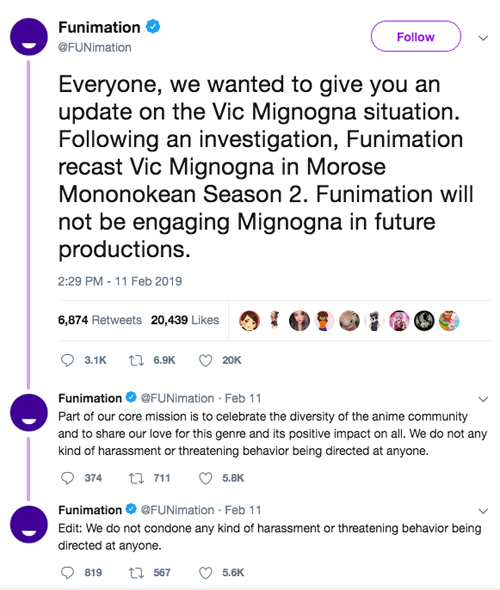Follow the Funimation account

tap(416, 36)
